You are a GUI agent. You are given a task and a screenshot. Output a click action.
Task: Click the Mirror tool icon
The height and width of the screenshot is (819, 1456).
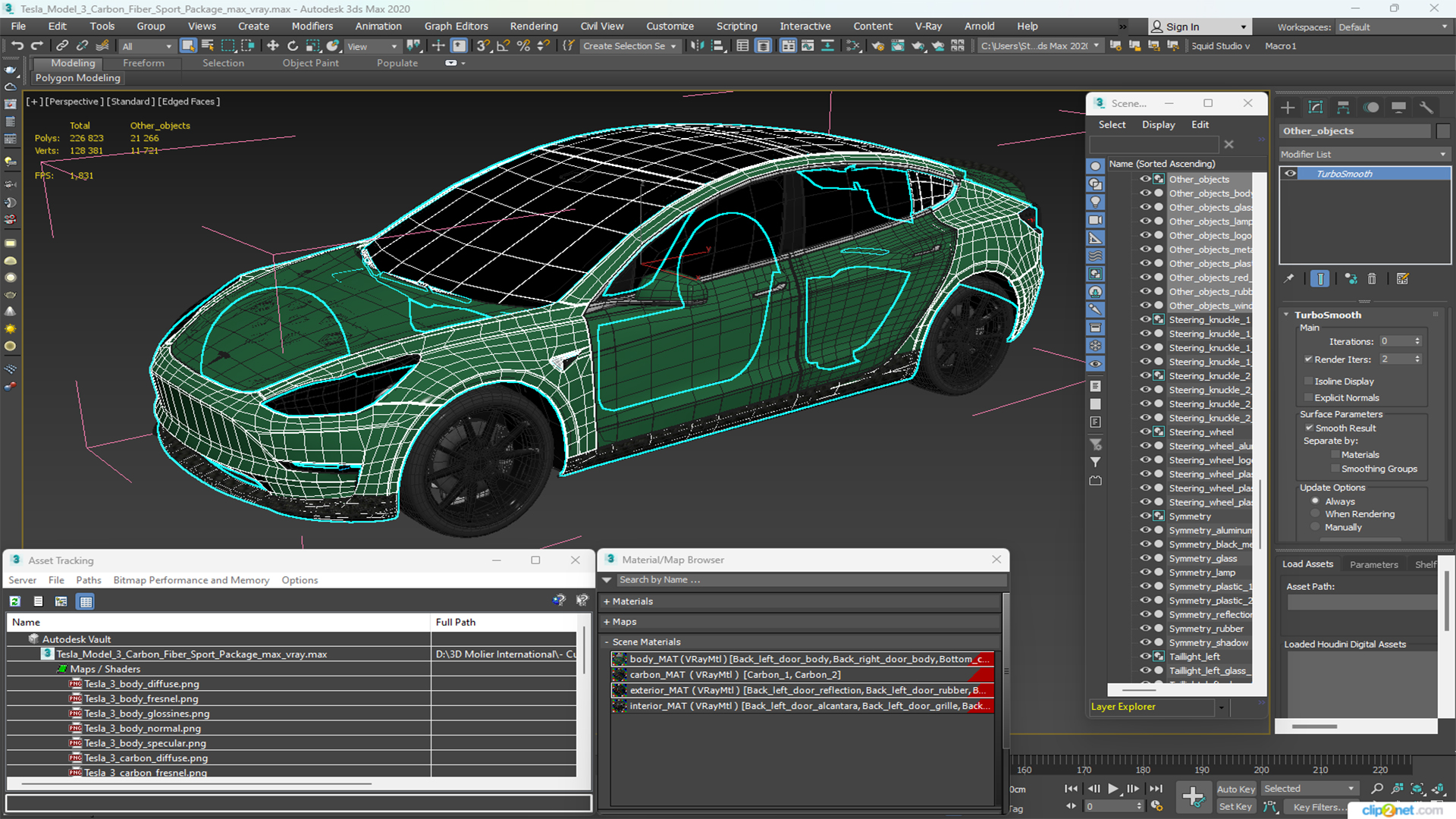coord(697,46)
